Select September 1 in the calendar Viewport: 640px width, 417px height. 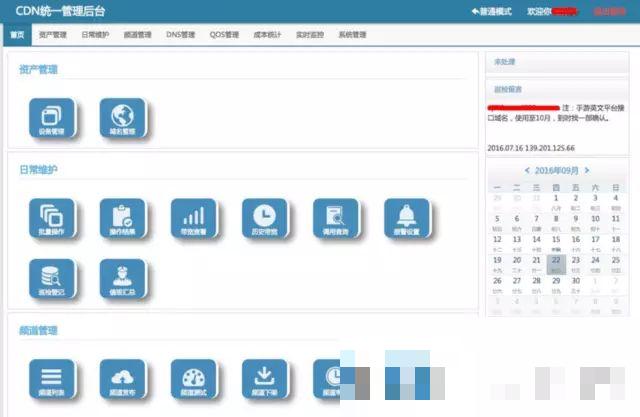click(556, 202)
